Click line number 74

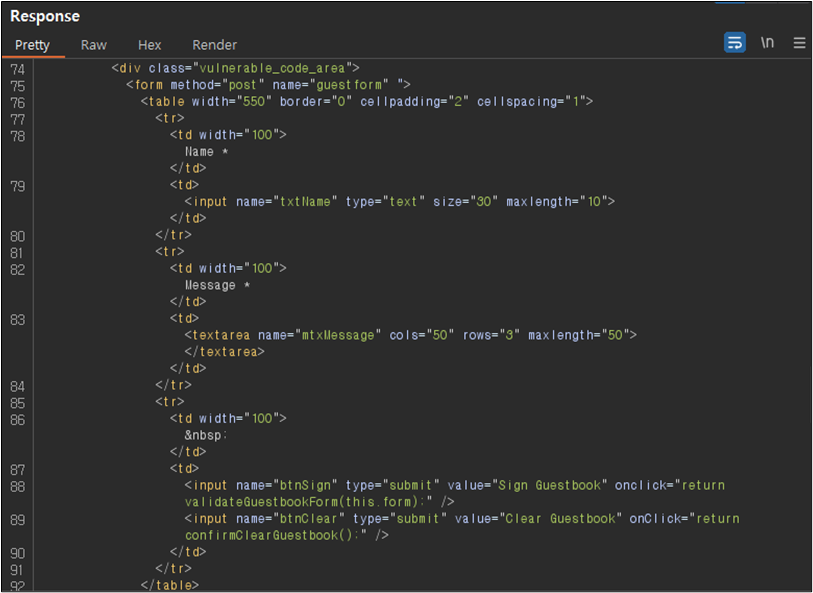(x=18, y=69)
